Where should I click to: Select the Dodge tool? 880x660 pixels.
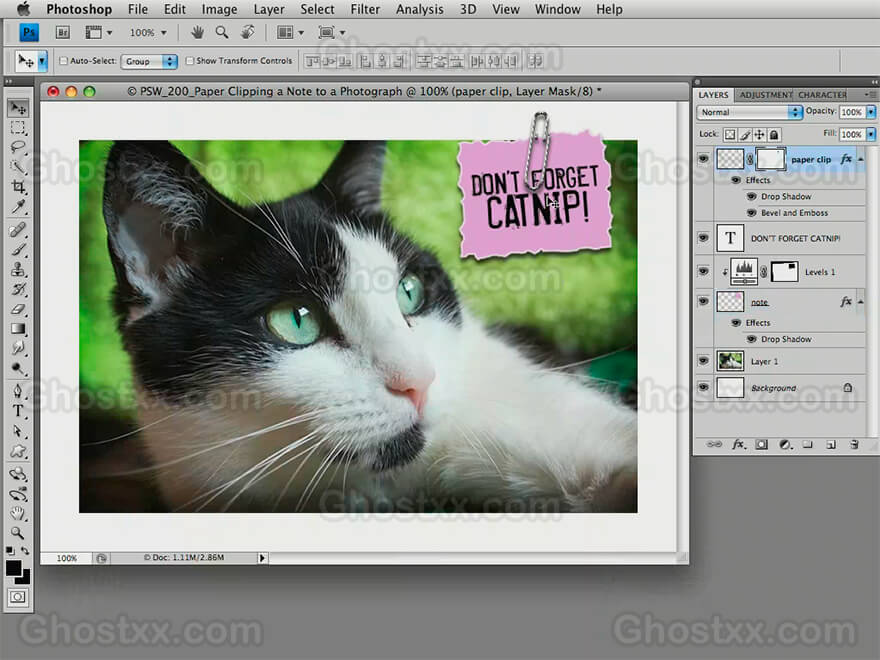[18, 368]
